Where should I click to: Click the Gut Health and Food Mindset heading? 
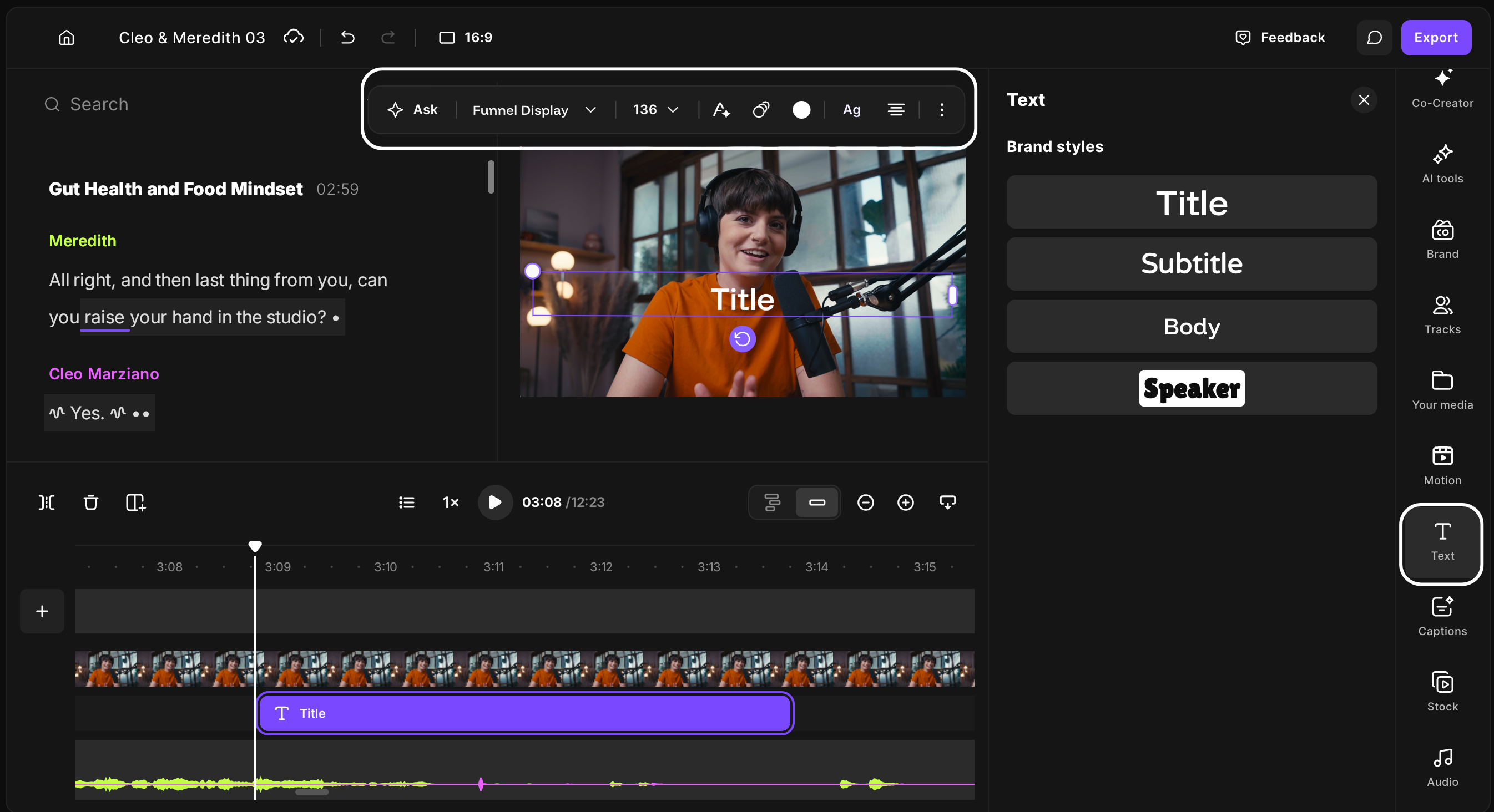point(176,189)
